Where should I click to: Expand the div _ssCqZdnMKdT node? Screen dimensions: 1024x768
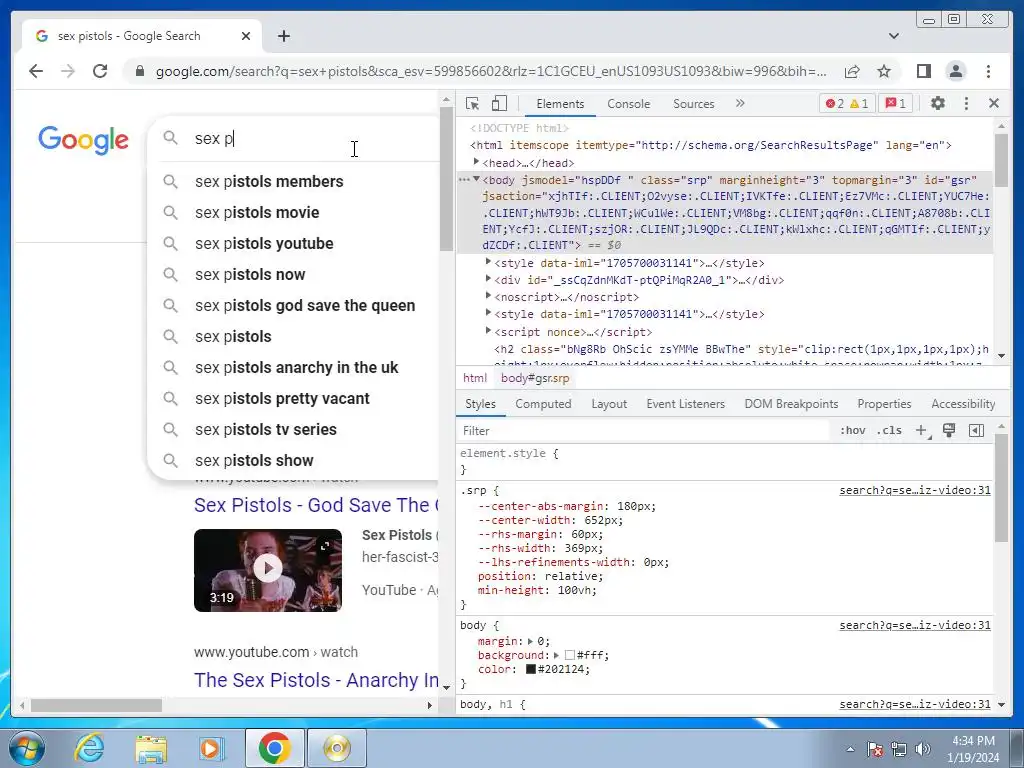(488, 279)
